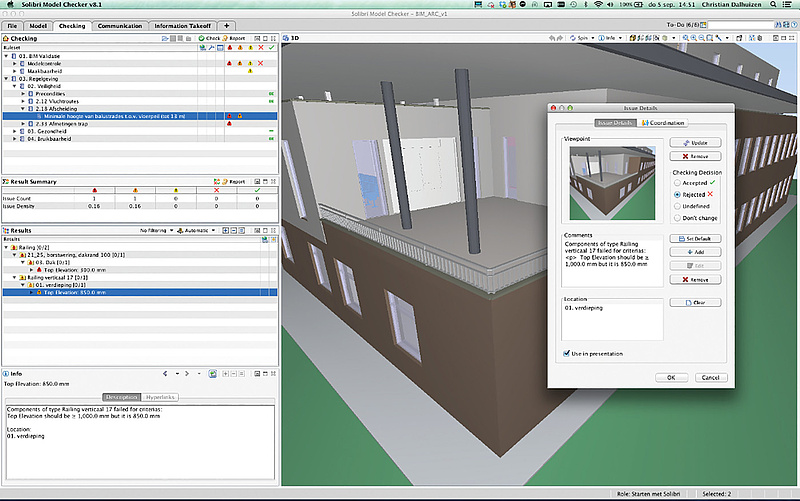Click the forward arrow in 3D view toolbar
Viewport: 800px width, 501px height.
(560, 38)
